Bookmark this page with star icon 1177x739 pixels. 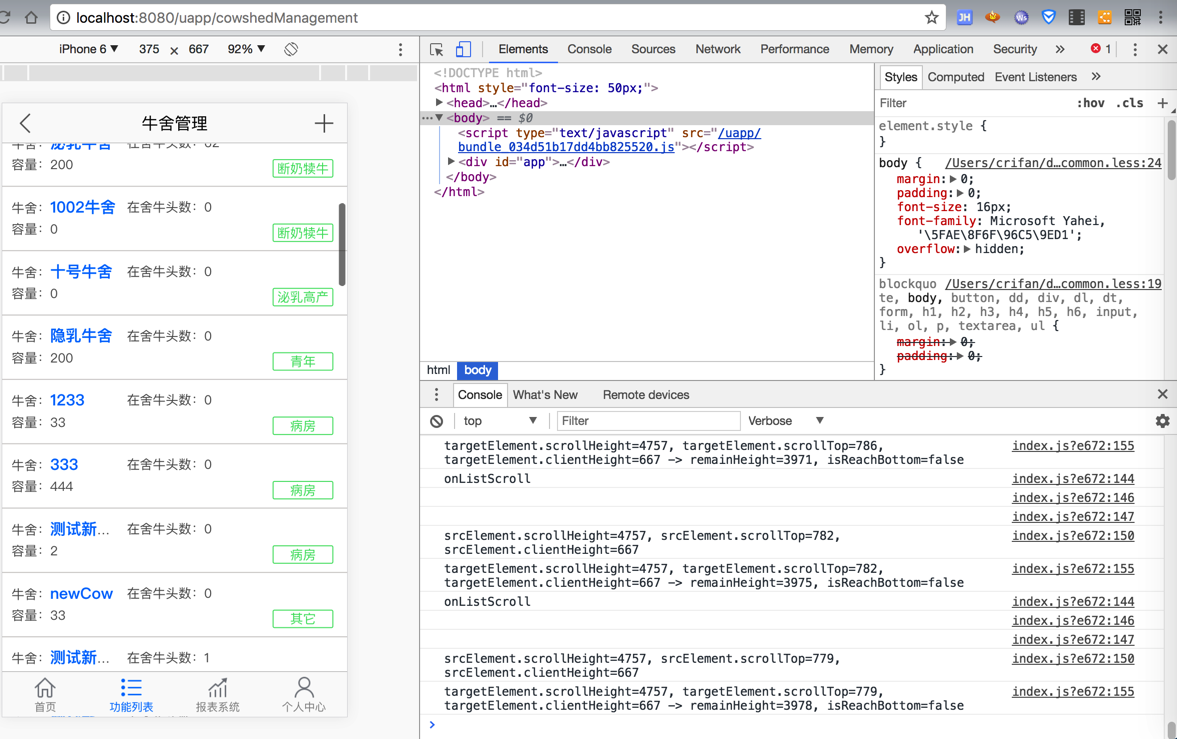pos(931,17)
